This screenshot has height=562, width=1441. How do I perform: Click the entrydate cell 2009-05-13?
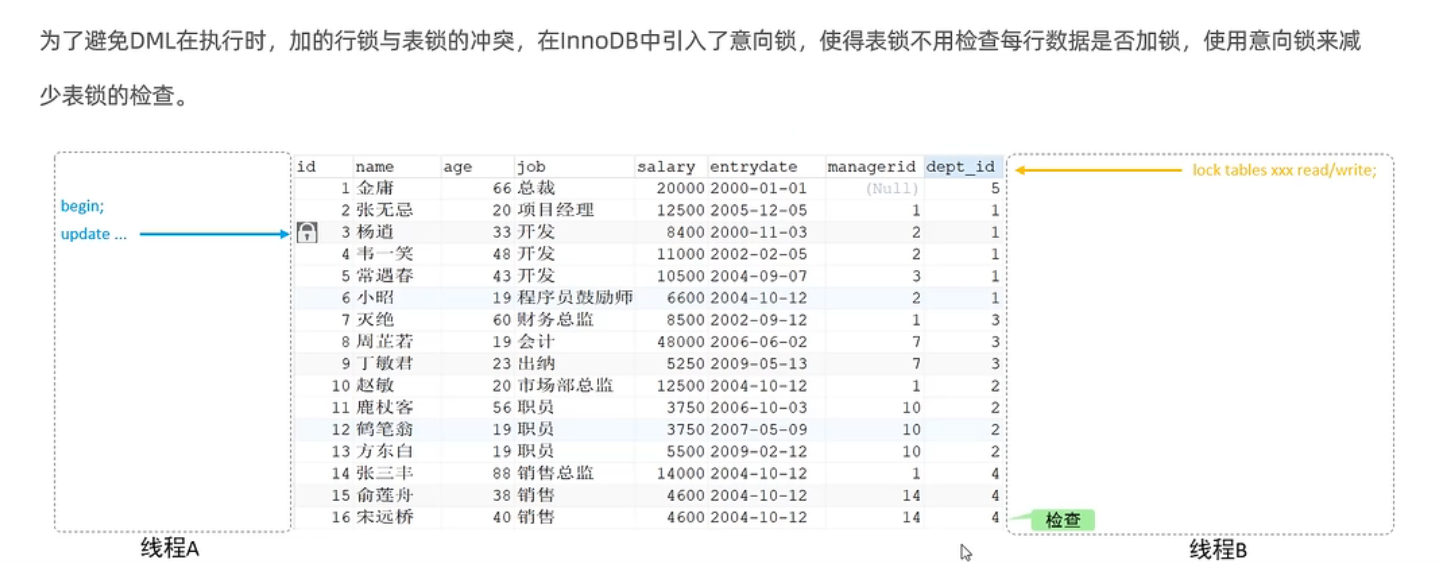758,364
